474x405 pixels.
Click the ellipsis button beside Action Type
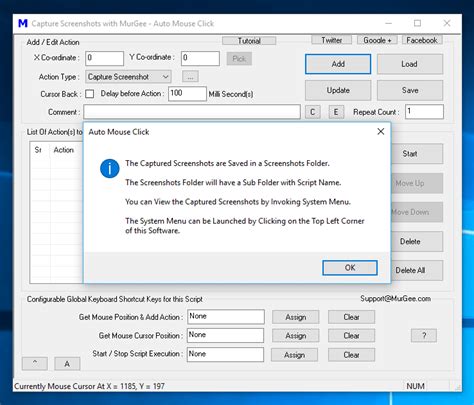coord(190,77)
